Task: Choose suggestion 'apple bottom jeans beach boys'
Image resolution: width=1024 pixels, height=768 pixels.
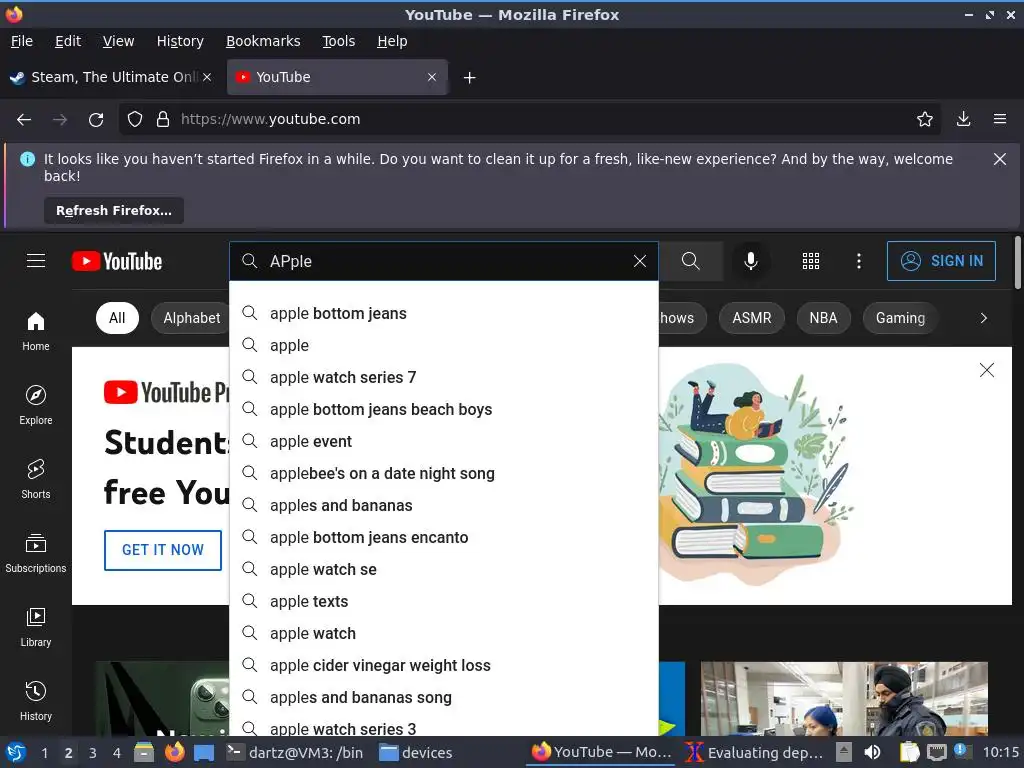Action: pos(444,409)
